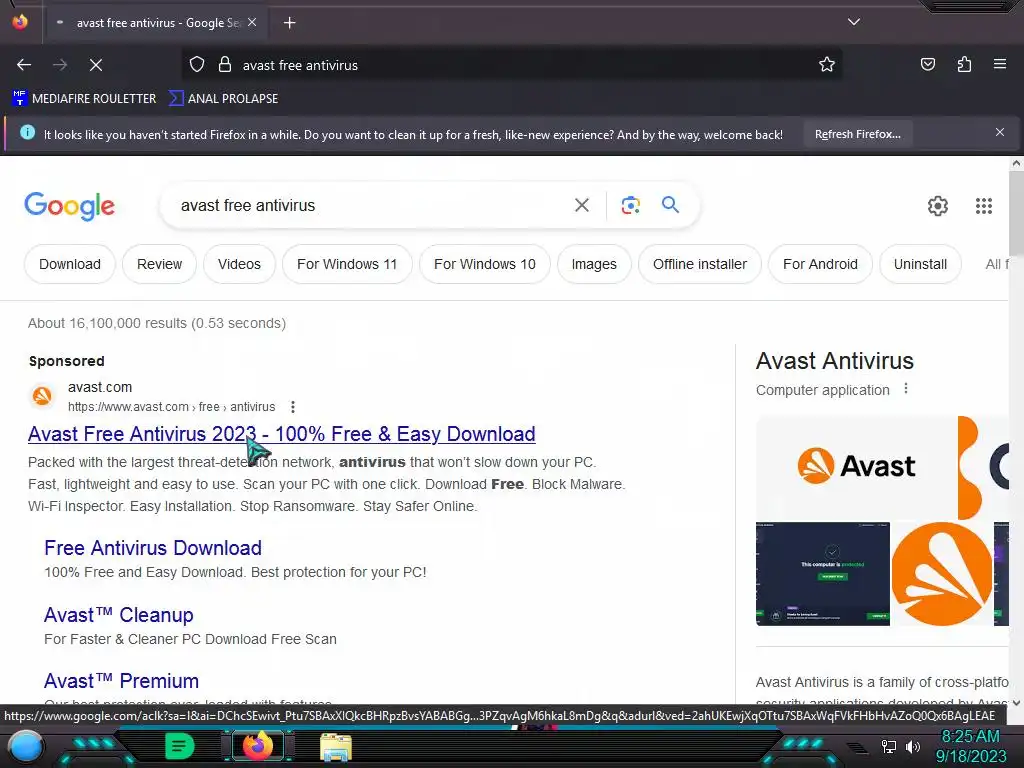Screen dimensions: 1024x768
Task: Select the Download filter chip
Action: (x=70, y=264)
